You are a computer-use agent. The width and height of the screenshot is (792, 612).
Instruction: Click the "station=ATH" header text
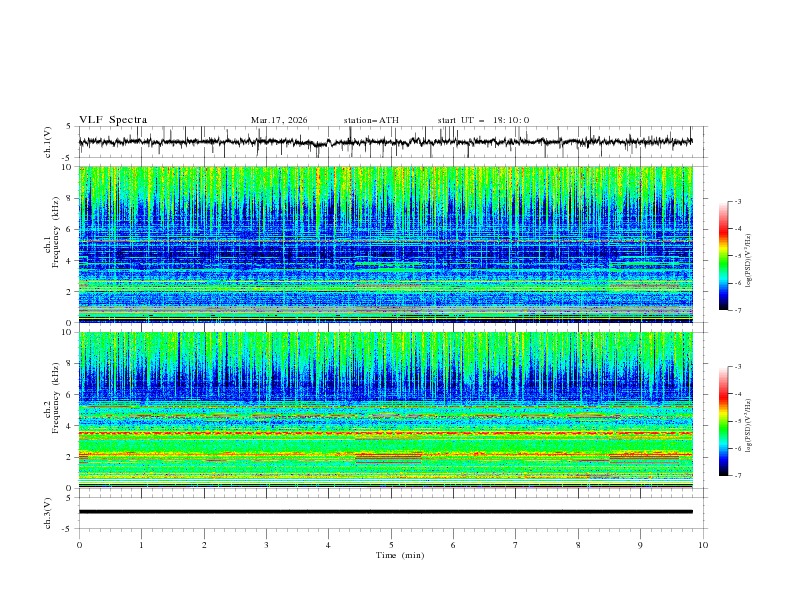tap(371, 120)
